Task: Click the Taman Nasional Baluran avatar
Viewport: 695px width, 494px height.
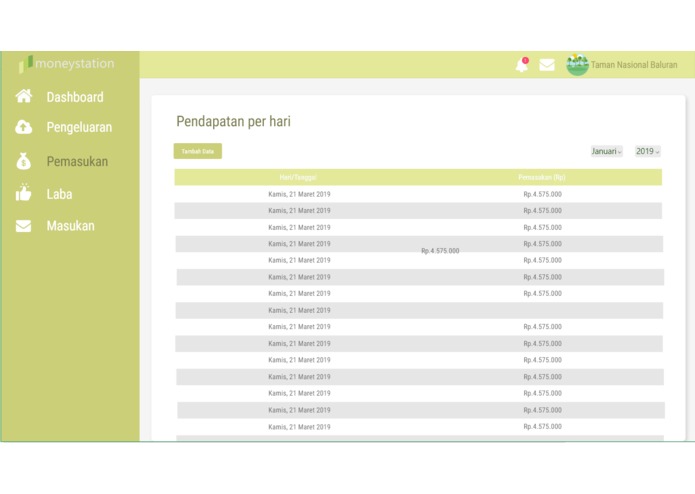Action: pyautogui.click(x=577, y=65)
